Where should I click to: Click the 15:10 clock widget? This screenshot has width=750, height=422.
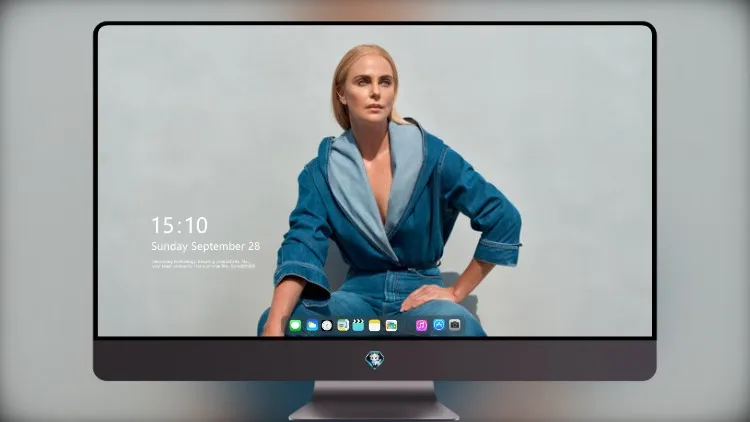pyautogui.click(x=179, y=225)
